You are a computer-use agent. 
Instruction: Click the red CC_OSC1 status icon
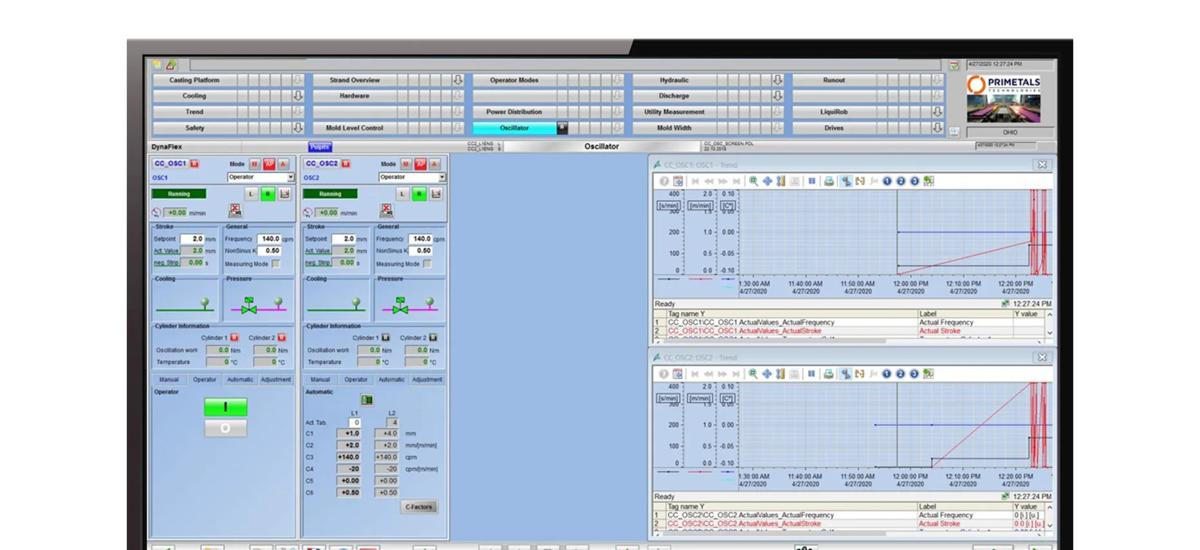pos(194,164)
